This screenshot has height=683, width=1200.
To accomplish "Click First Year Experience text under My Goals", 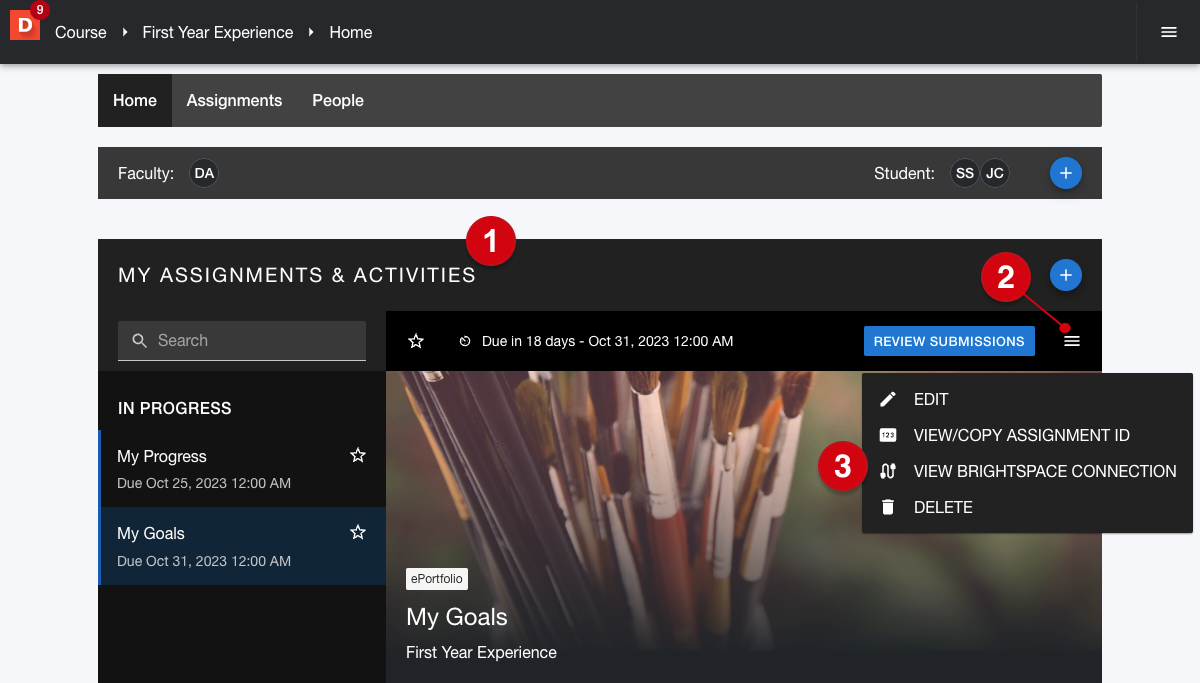I will point(481,652).
